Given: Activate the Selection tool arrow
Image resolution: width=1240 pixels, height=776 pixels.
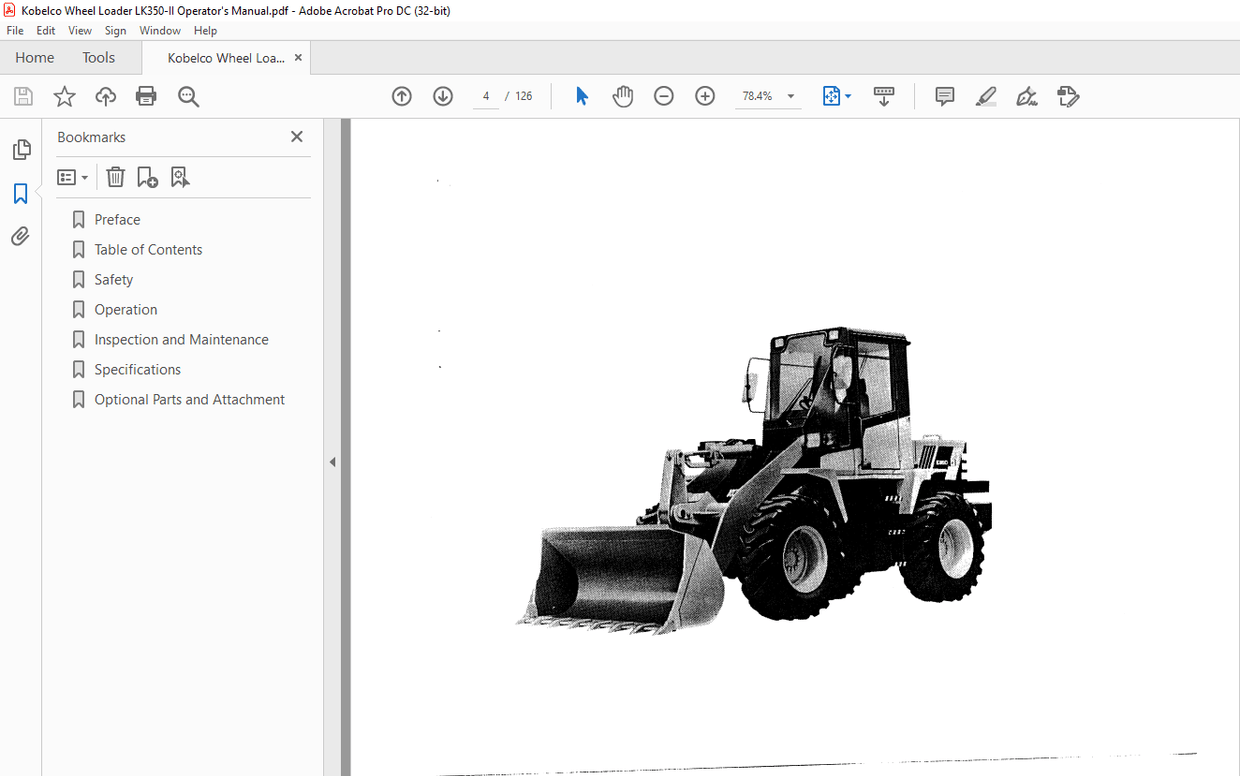Looking at the screenshot, I should 581,96.
